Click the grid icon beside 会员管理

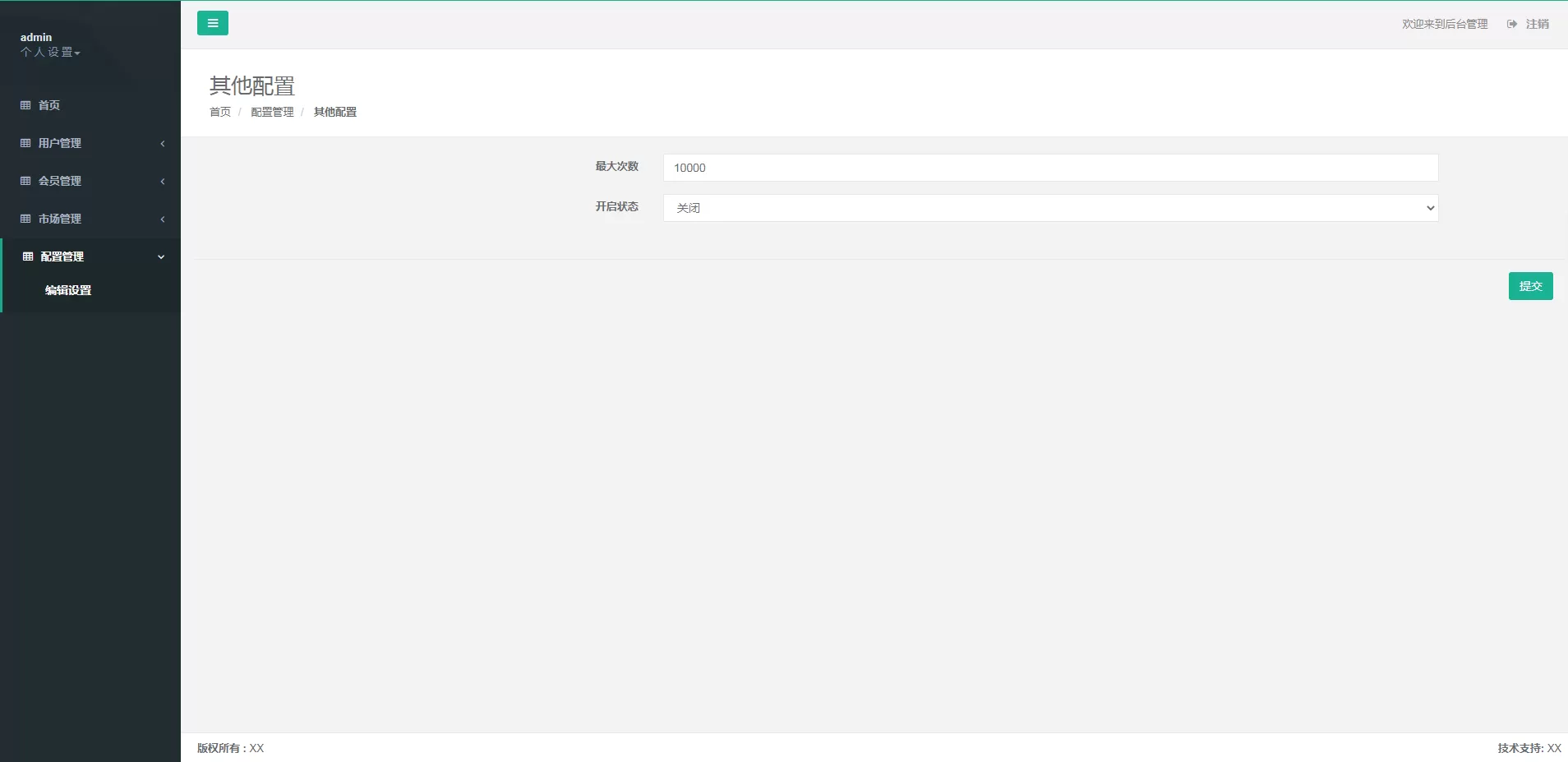point(25,181)
